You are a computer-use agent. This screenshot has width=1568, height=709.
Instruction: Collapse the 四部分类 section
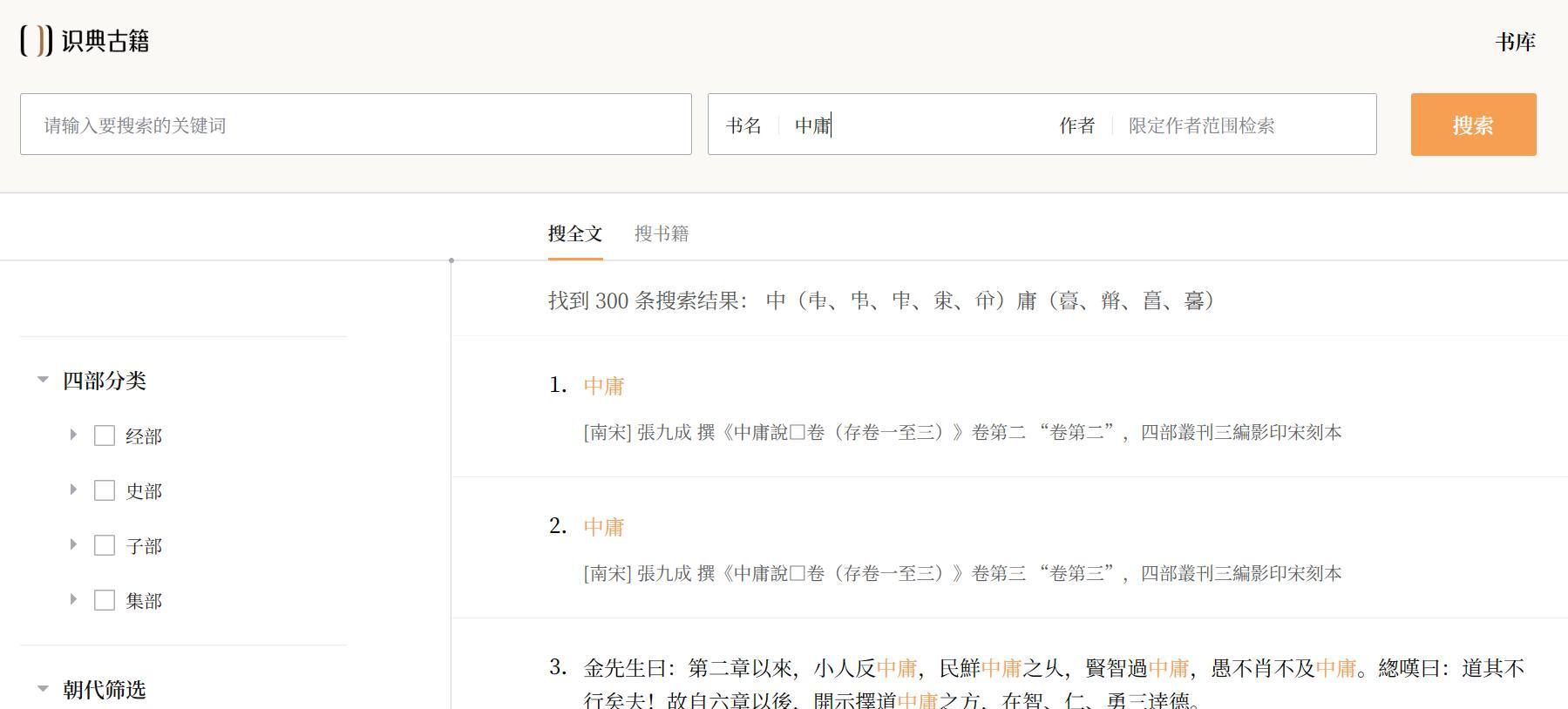click(x=43, y=380)
